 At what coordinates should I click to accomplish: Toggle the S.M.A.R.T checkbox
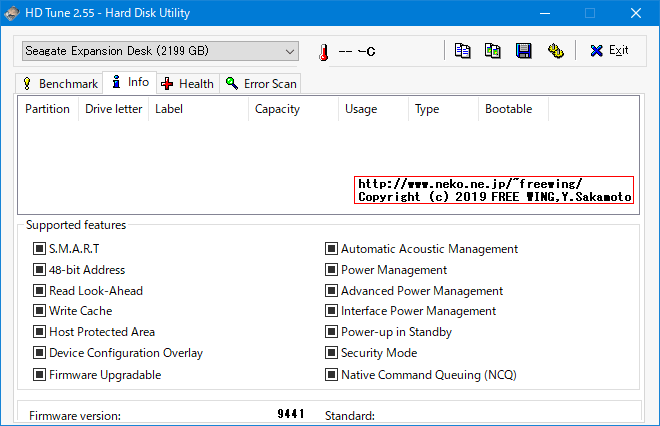40,249
